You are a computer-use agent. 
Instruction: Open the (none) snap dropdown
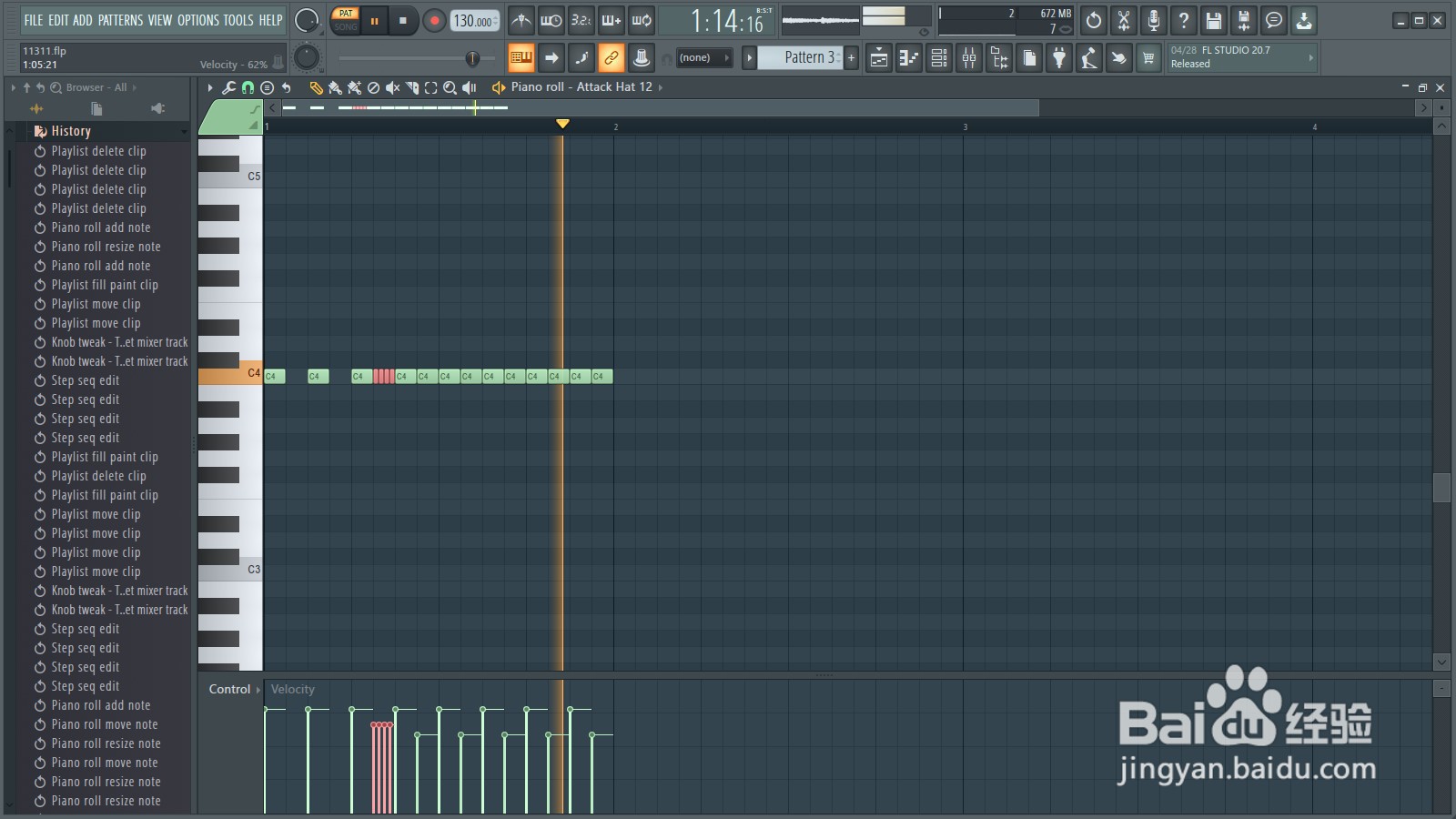703,57
